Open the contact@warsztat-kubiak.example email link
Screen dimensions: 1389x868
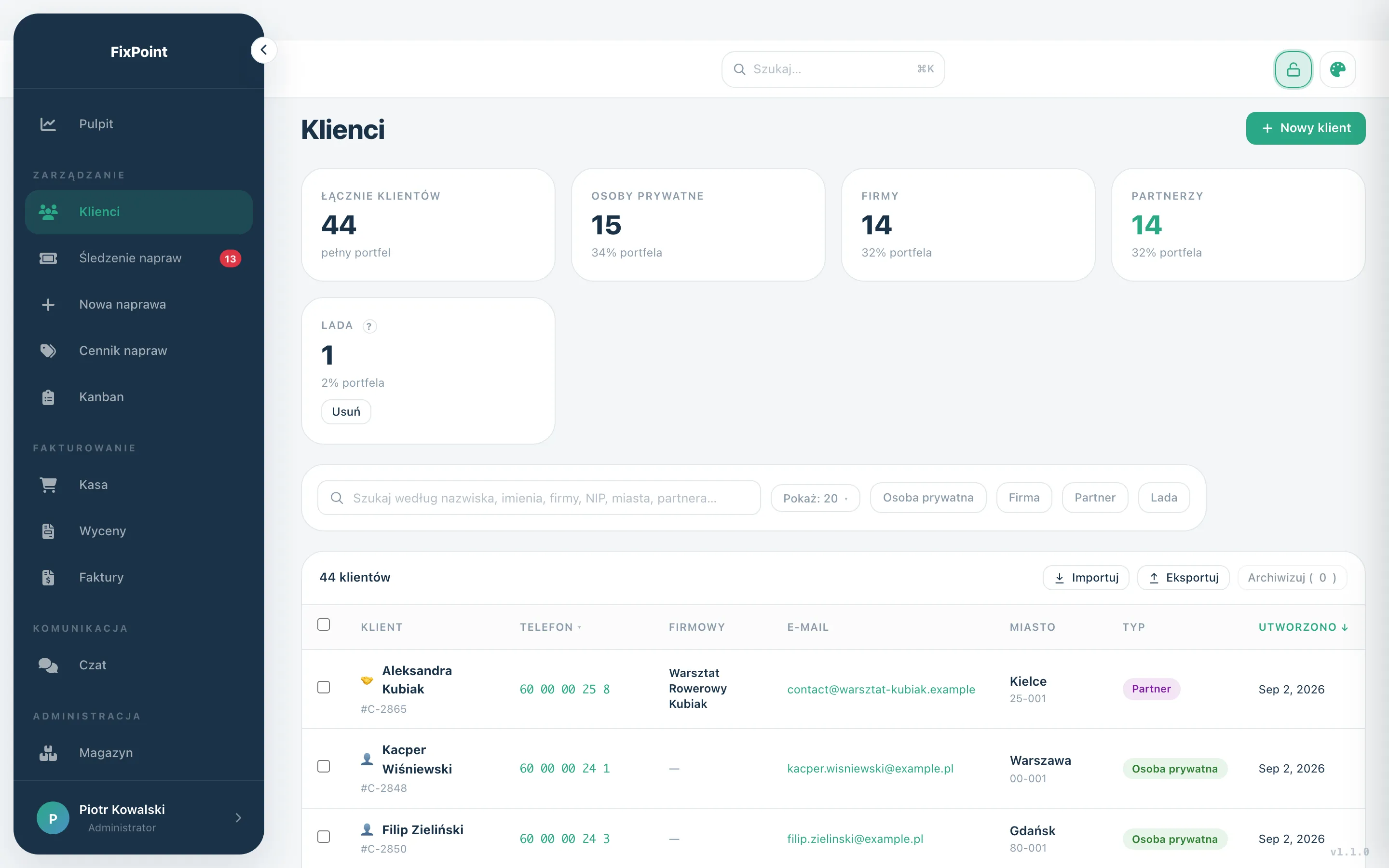(x=881, y=690)
